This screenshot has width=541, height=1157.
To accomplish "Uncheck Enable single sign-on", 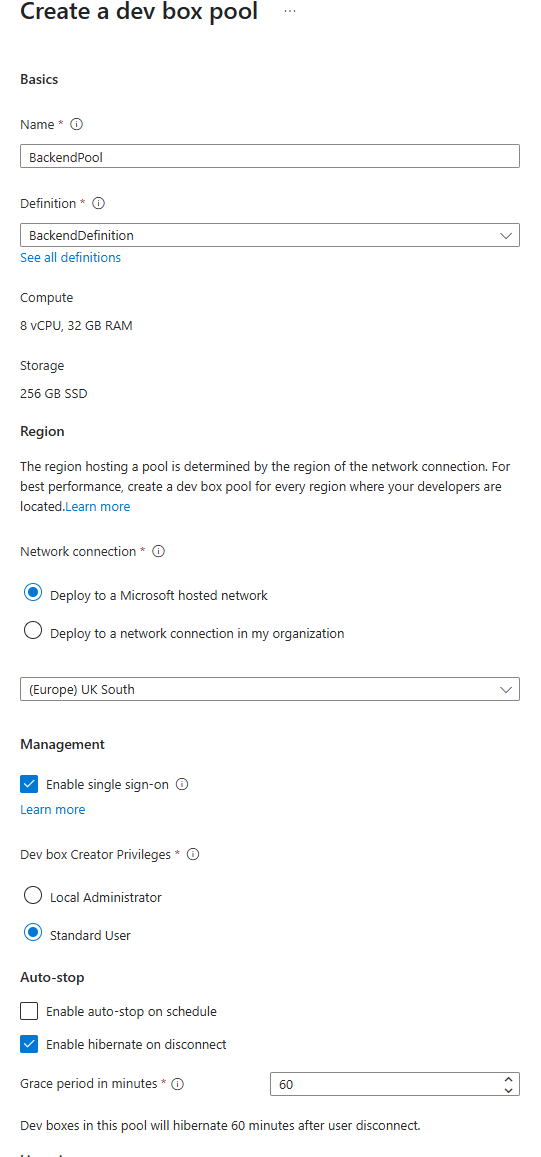I will [x=29, y=784].
